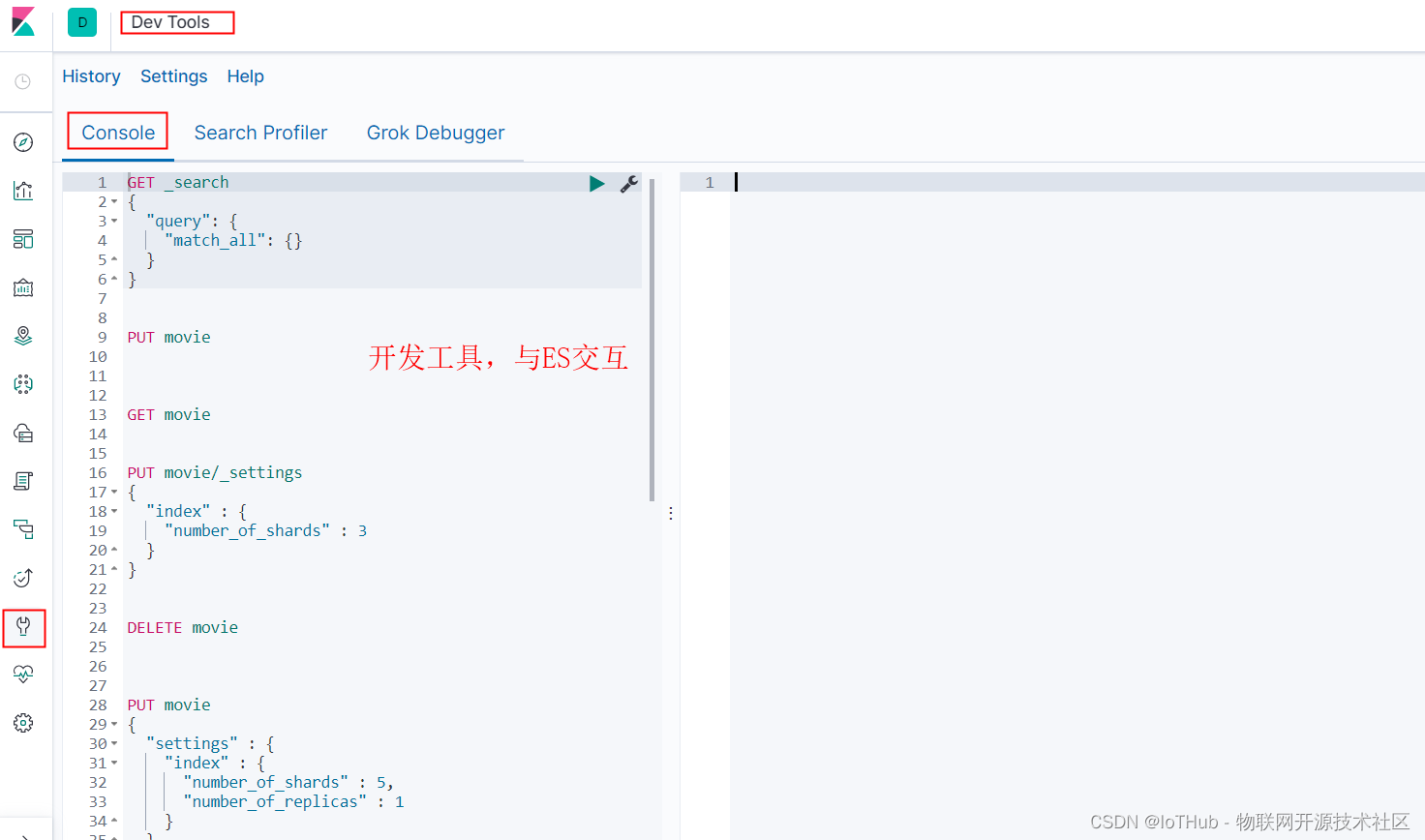Click line number 1 in response pane
1425x840 pixels.
(710, 183)
